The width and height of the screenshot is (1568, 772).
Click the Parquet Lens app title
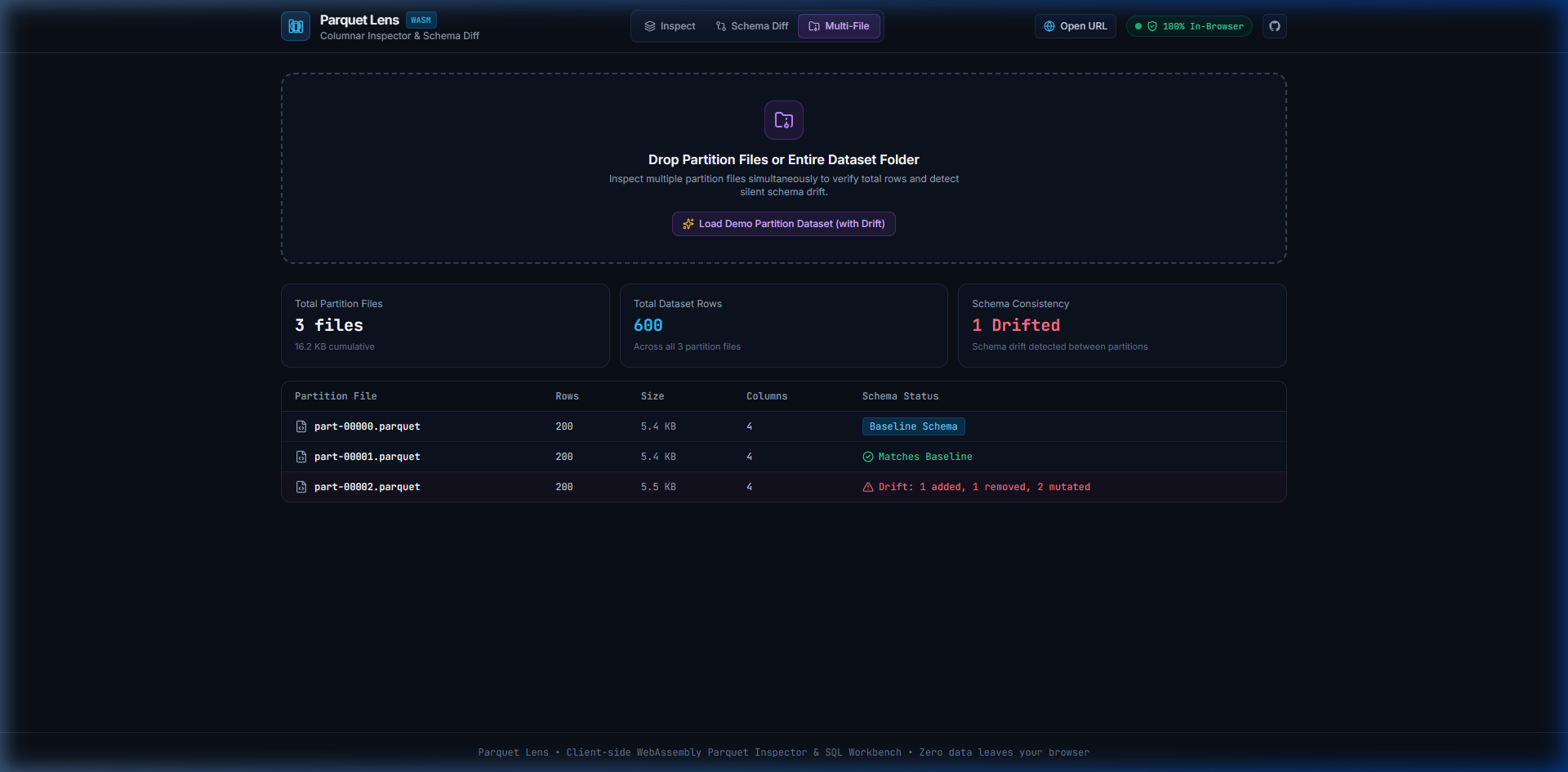(359, 20)
